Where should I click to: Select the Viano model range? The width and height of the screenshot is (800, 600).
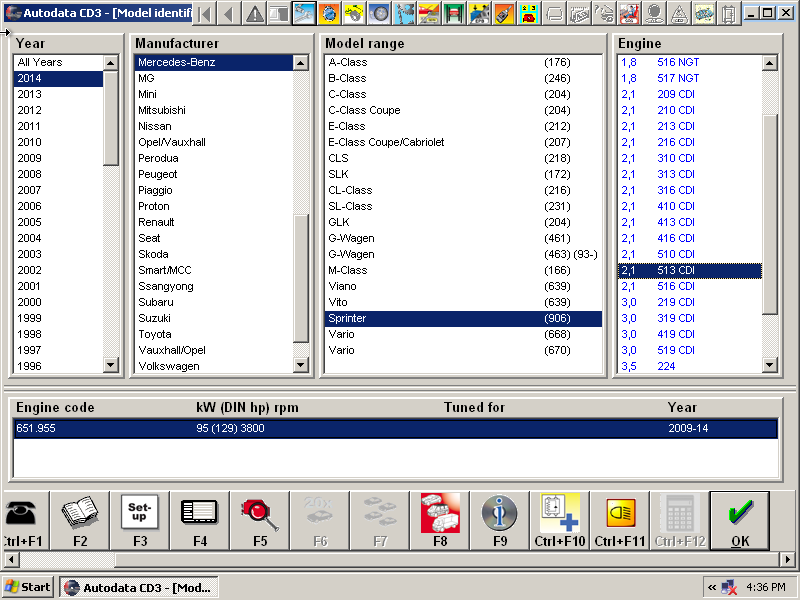(463, 286)
